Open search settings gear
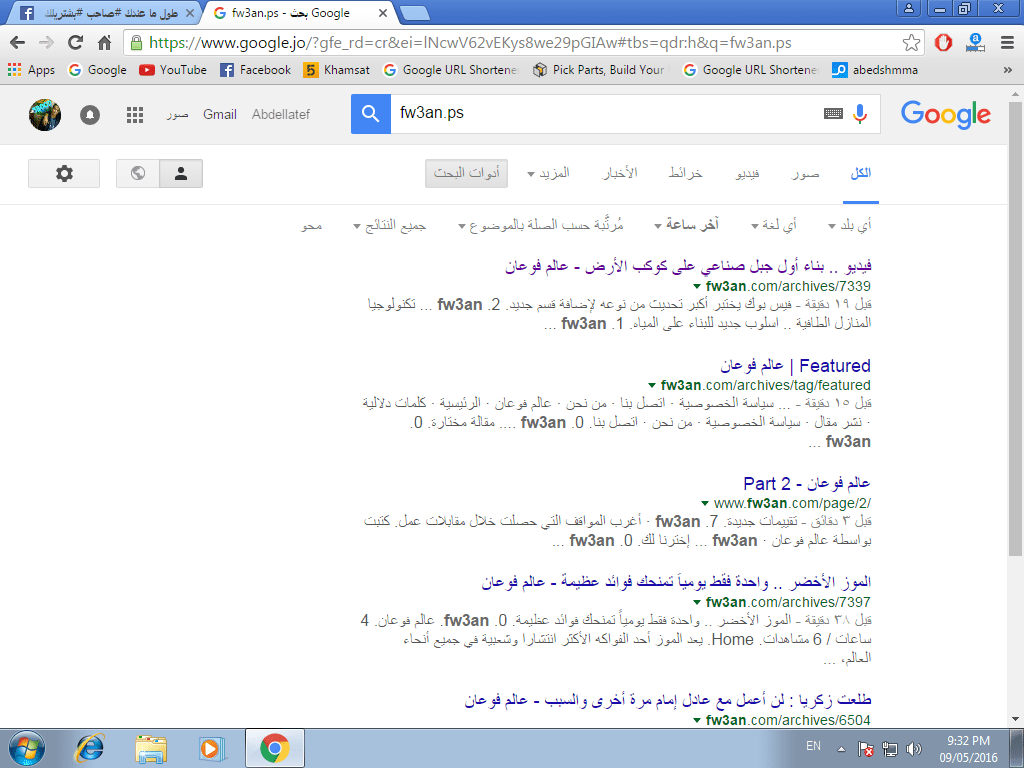This screenshot has height=768, width=1024. (64, 173)
